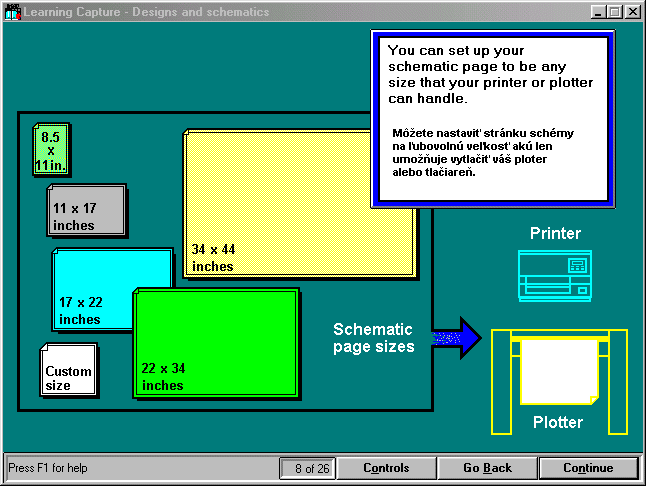Close the Learning Capture window
Screen dimensions: 646x486
[x=632, y=12]
